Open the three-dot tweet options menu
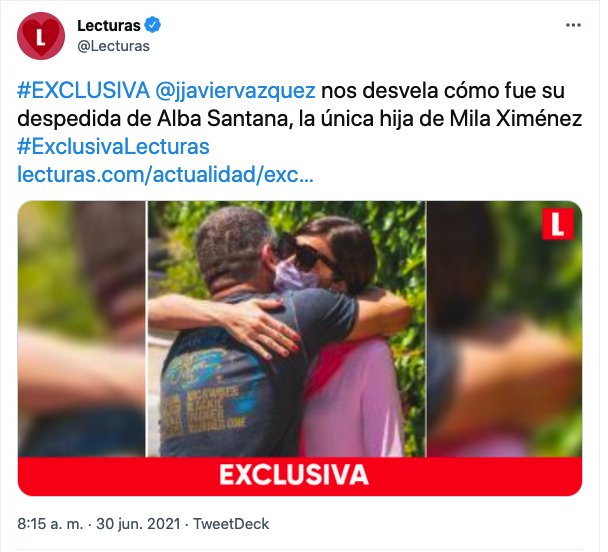This screenshot has width=608, height=552. [573, 25]
